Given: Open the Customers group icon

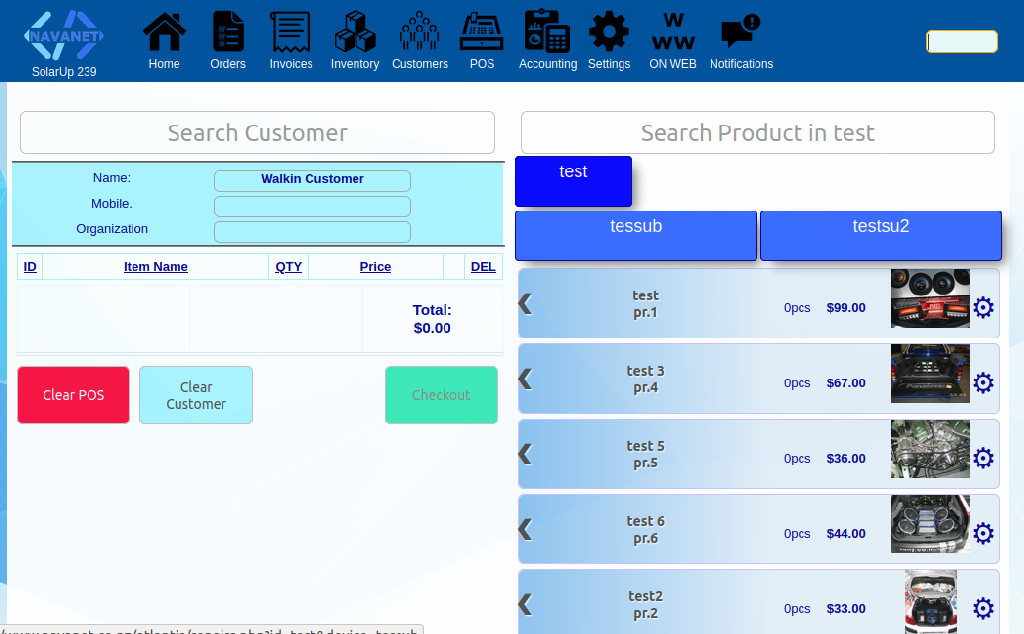Looking at the screenshot, I should tap(419, 32).
